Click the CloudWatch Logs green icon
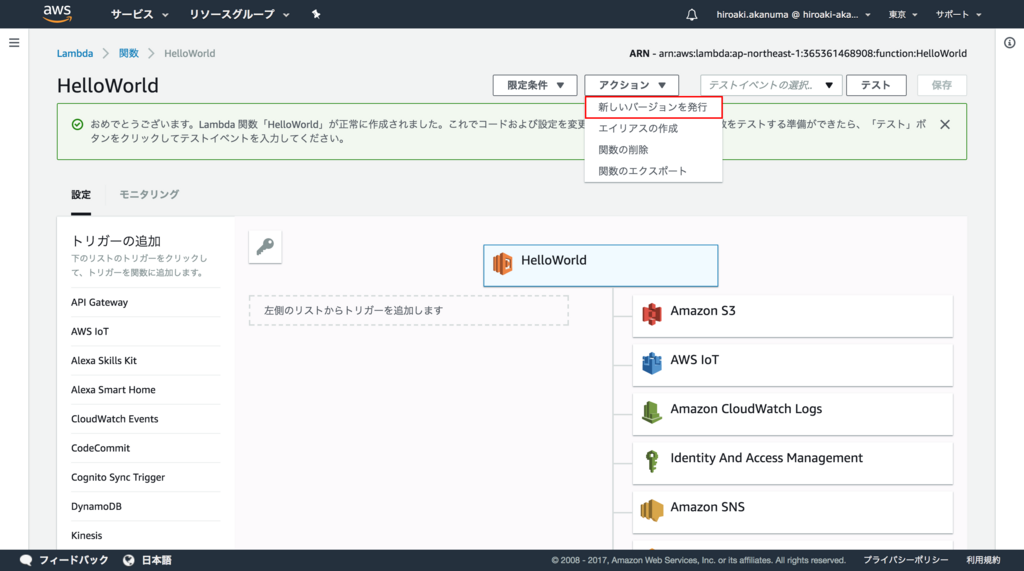This screenshot has width=1024, height=571. [651, 412]
